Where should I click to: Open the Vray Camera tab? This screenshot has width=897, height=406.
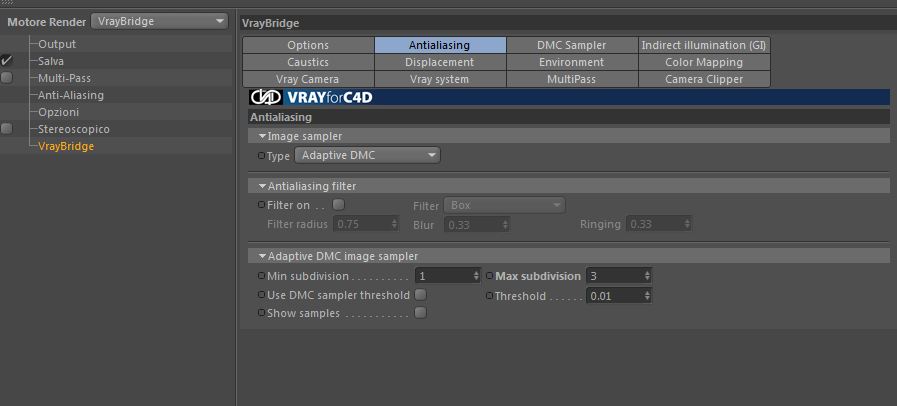pos(308,79)
